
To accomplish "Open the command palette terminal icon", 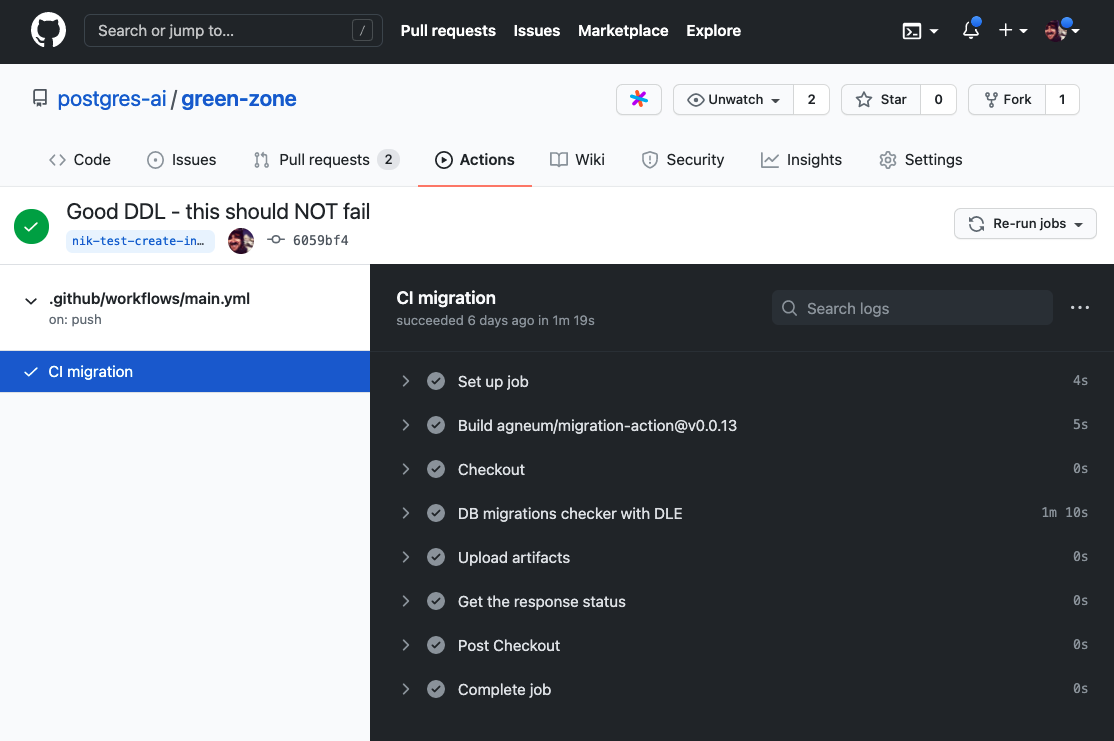I will (x=912, y=31).
